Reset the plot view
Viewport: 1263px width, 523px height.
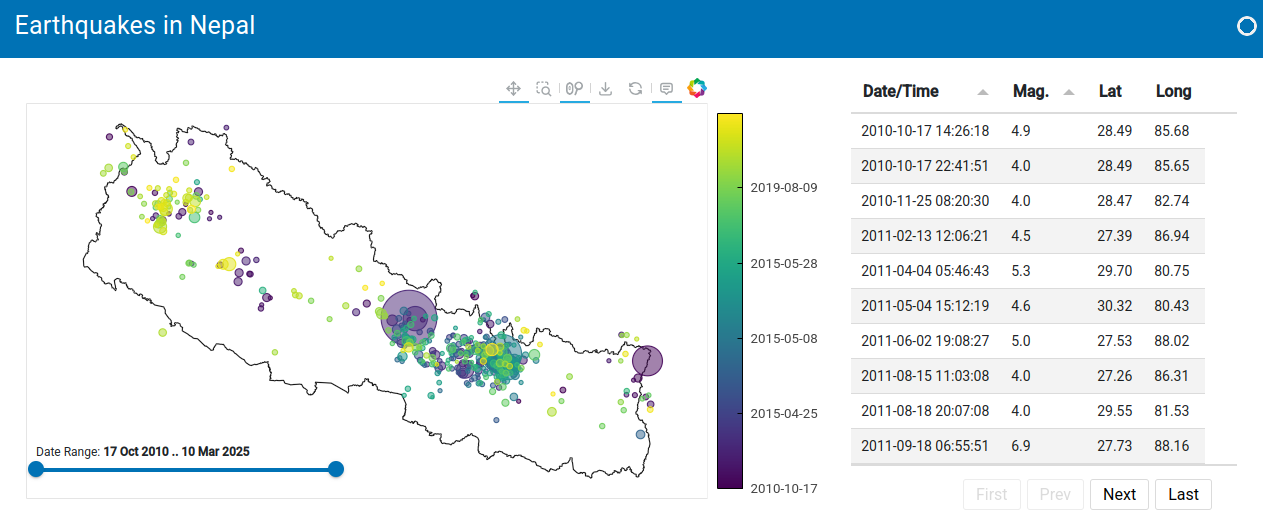coord(635,88)
